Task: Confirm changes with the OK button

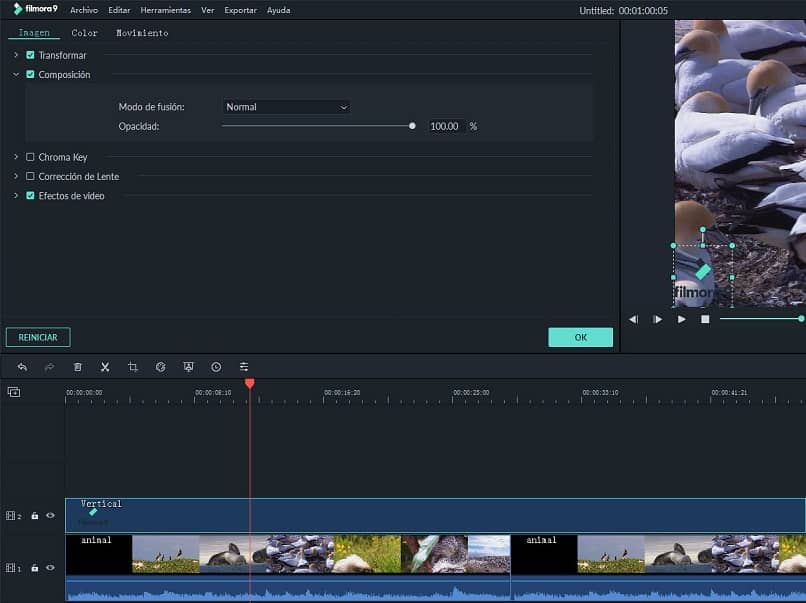Action: (580, 338)
